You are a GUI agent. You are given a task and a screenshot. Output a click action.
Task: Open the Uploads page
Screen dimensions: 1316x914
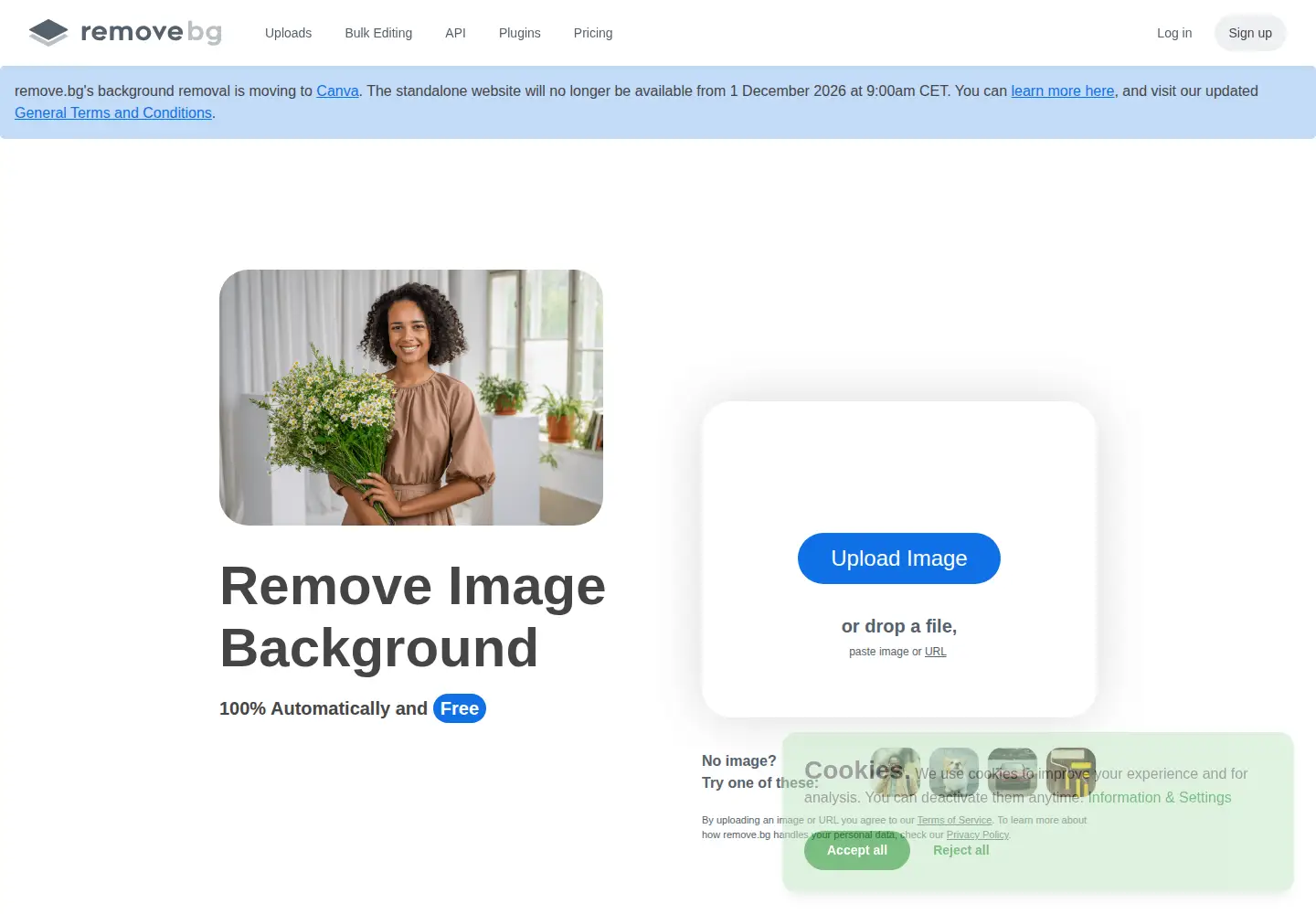click(288, 33)
